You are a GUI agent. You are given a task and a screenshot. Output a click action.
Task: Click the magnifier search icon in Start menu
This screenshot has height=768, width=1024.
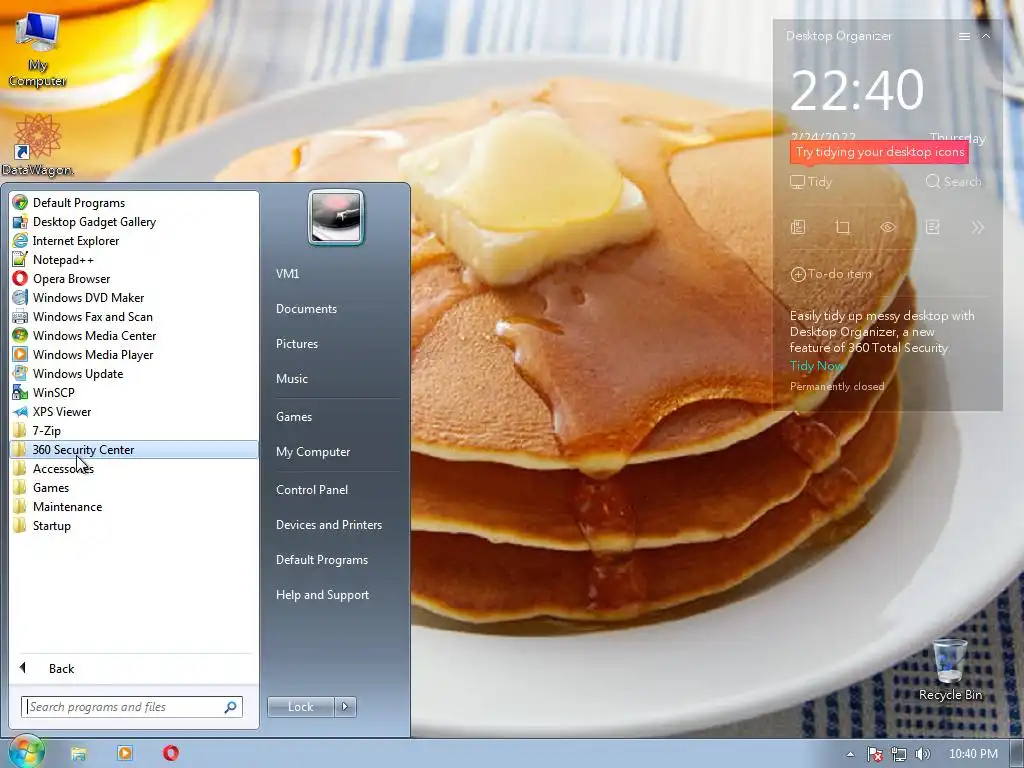(x=231, y=707)
